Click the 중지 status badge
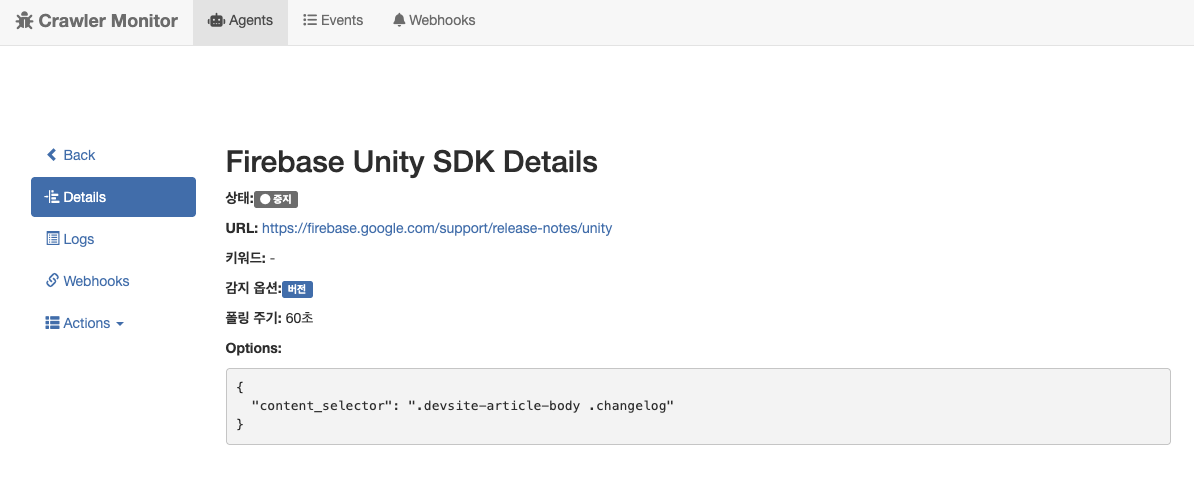This screenshot has height=490, width=1194. point(276,199)
